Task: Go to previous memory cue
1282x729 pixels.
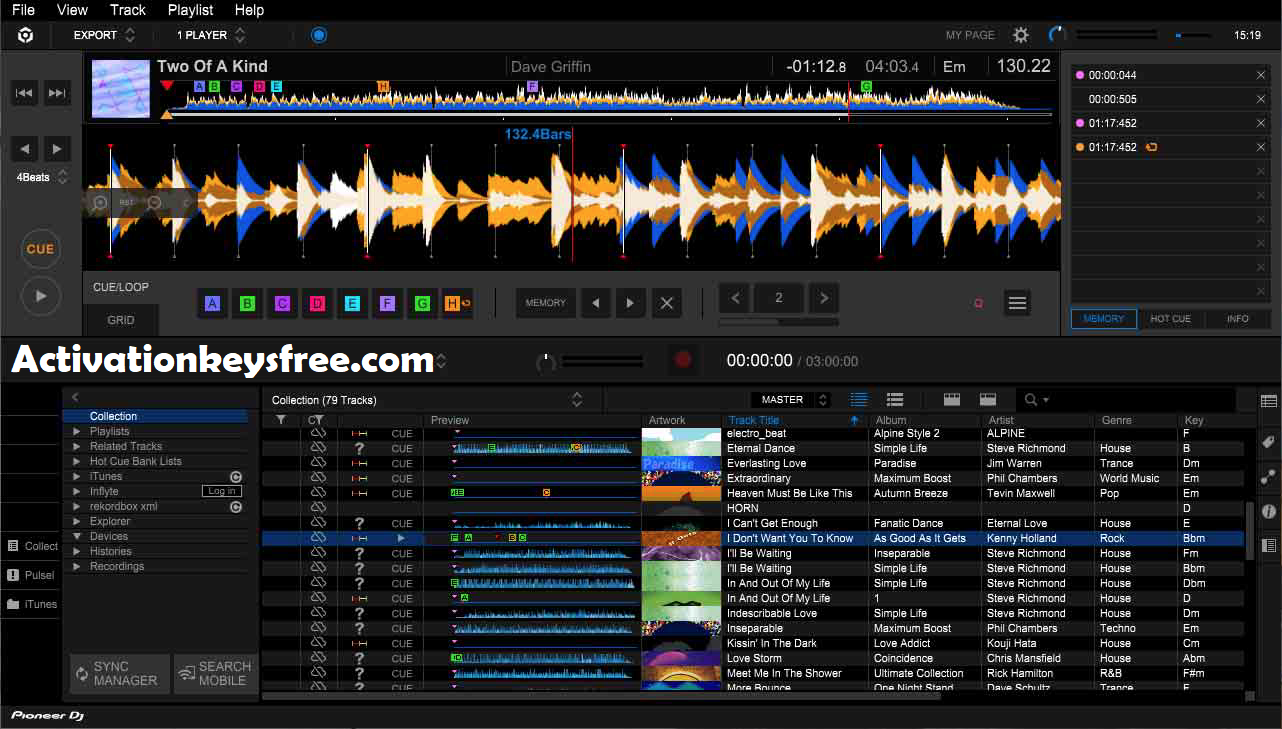Action: (596, 303)
